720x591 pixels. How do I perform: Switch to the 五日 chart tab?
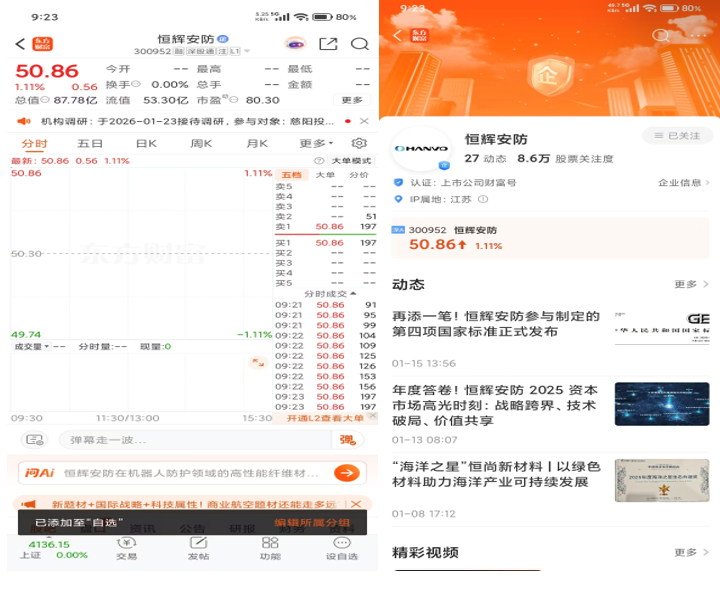tap(90, 144)
